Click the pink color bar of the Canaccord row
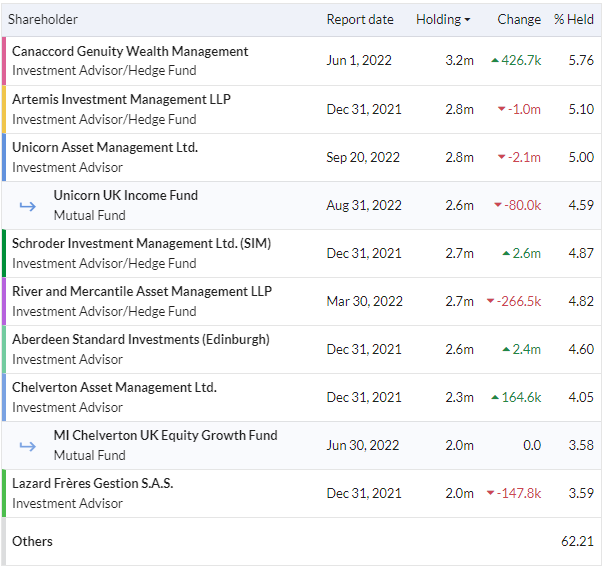Viewport: 604px width, 570px height. pyautogui.click(x=4, y=61)
